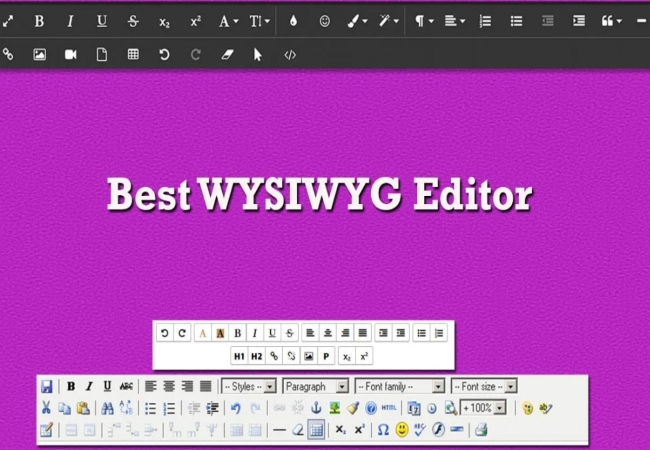Click printer icon in bottom toolbar
This screenshot has width=650, height=450.
pyautogui.click(x=481, y=430)
